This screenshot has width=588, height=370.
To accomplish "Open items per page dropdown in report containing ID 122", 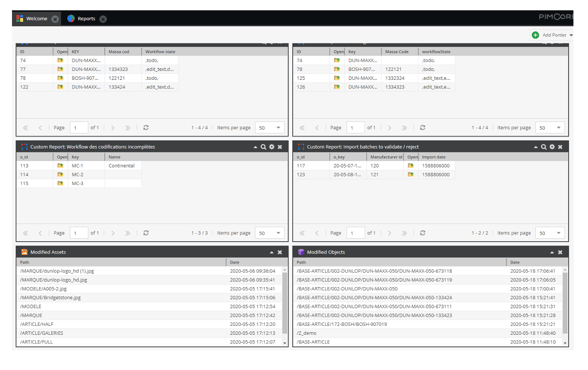I will coord(279,127).
